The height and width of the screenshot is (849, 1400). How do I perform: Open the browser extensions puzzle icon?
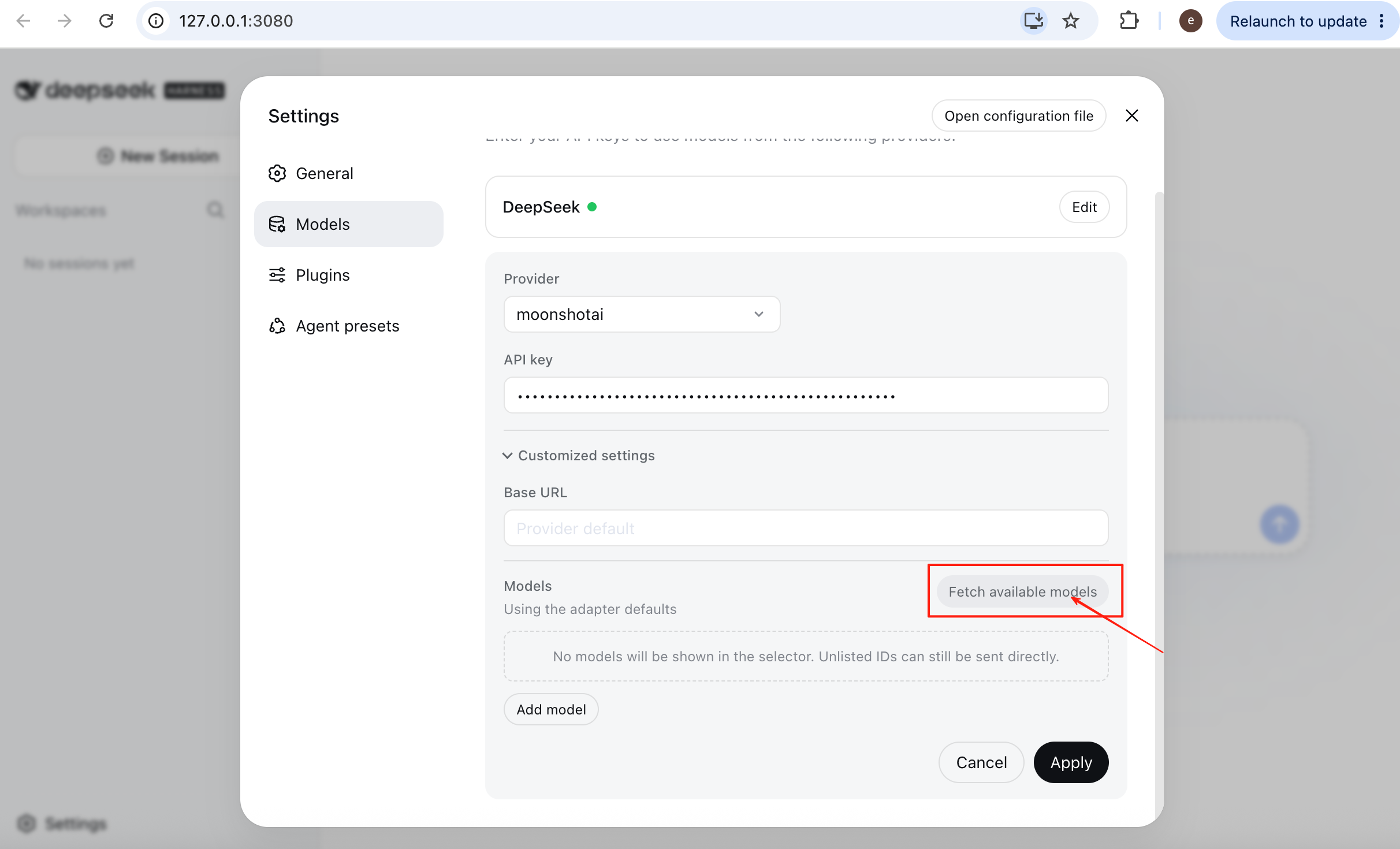(1129, 21)
